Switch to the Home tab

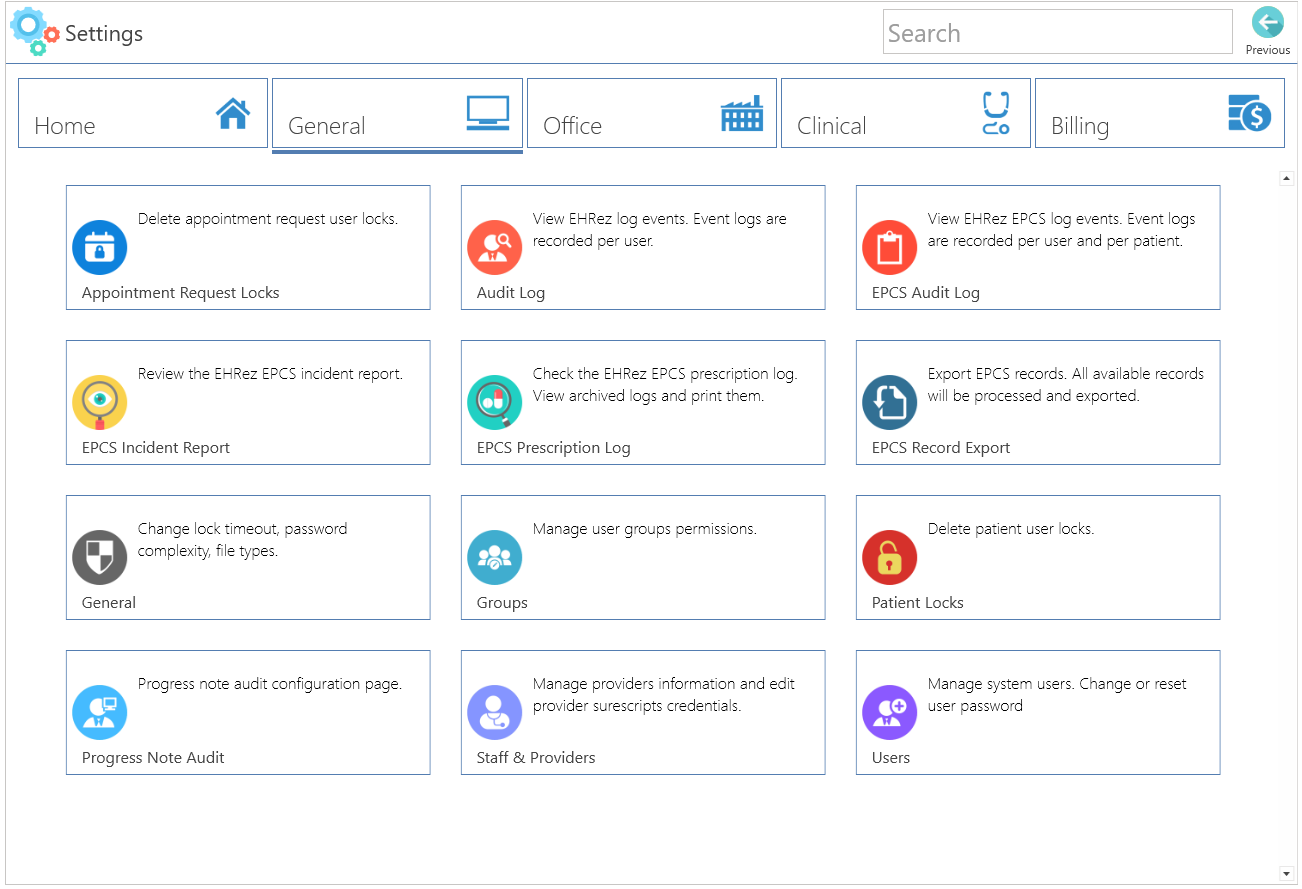pos(143,113)
